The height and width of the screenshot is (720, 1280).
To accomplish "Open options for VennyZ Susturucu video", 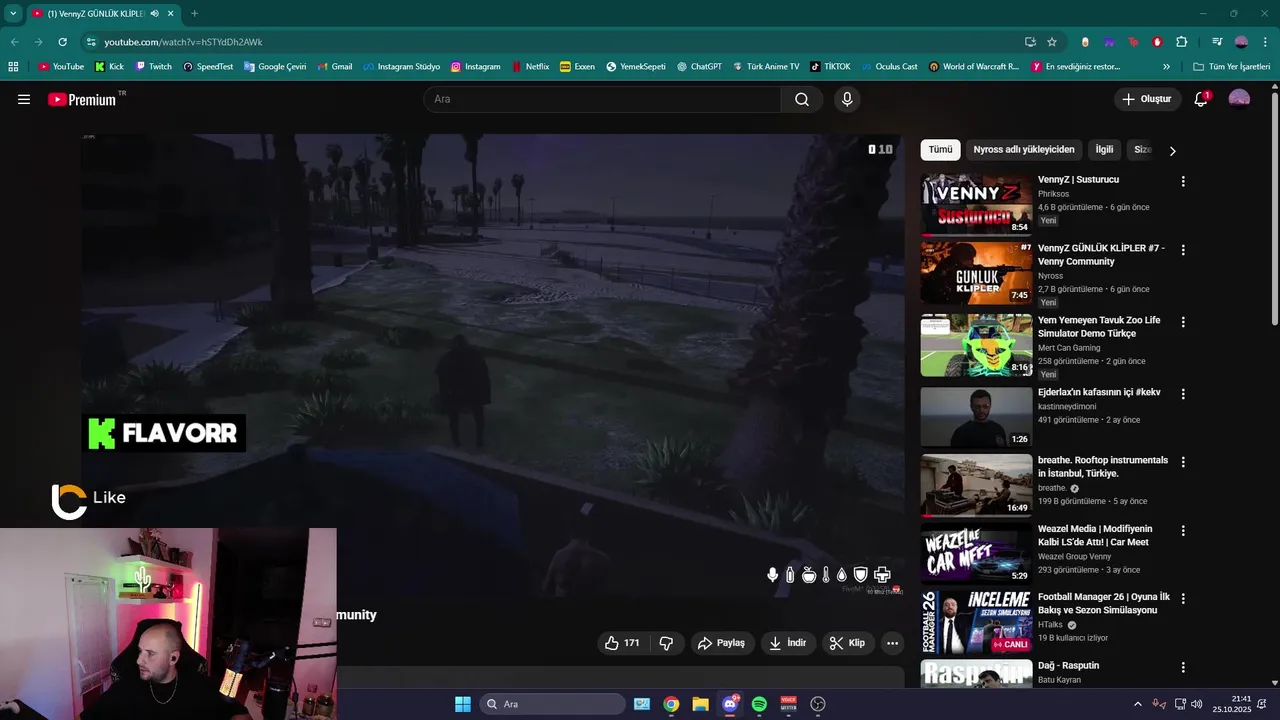I will (1183, 181).
